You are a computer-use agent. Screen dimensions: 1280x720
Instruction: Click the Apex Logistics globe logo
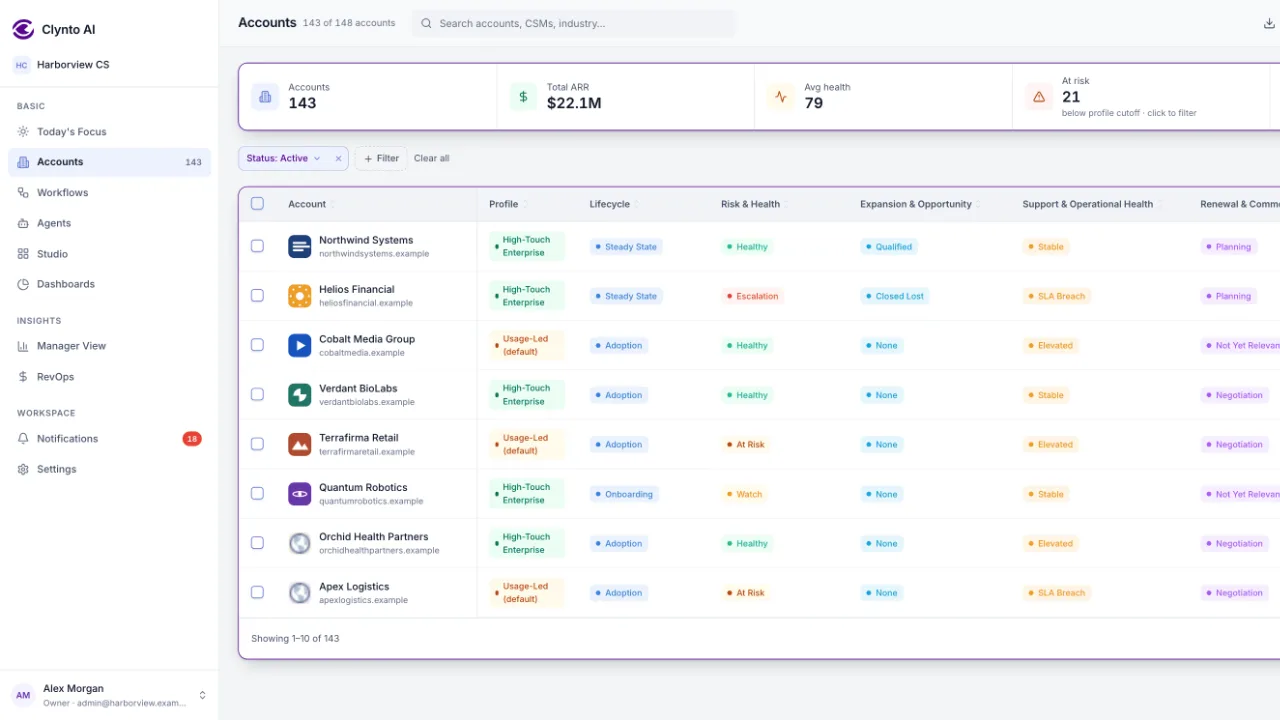300,593
